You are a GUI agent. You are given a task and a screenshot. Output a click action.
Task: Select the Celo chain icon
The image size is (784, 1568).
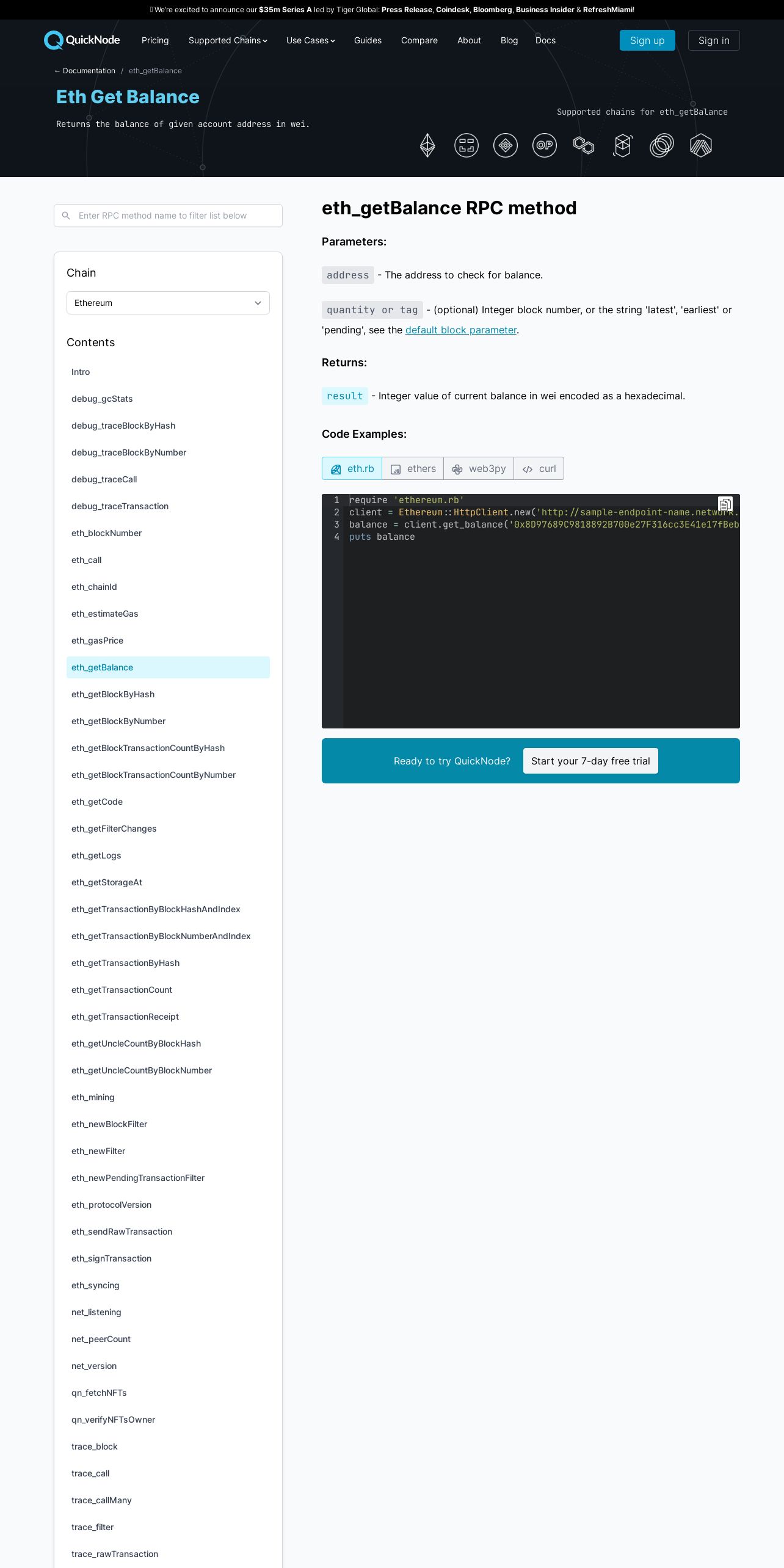click(662, 145)
